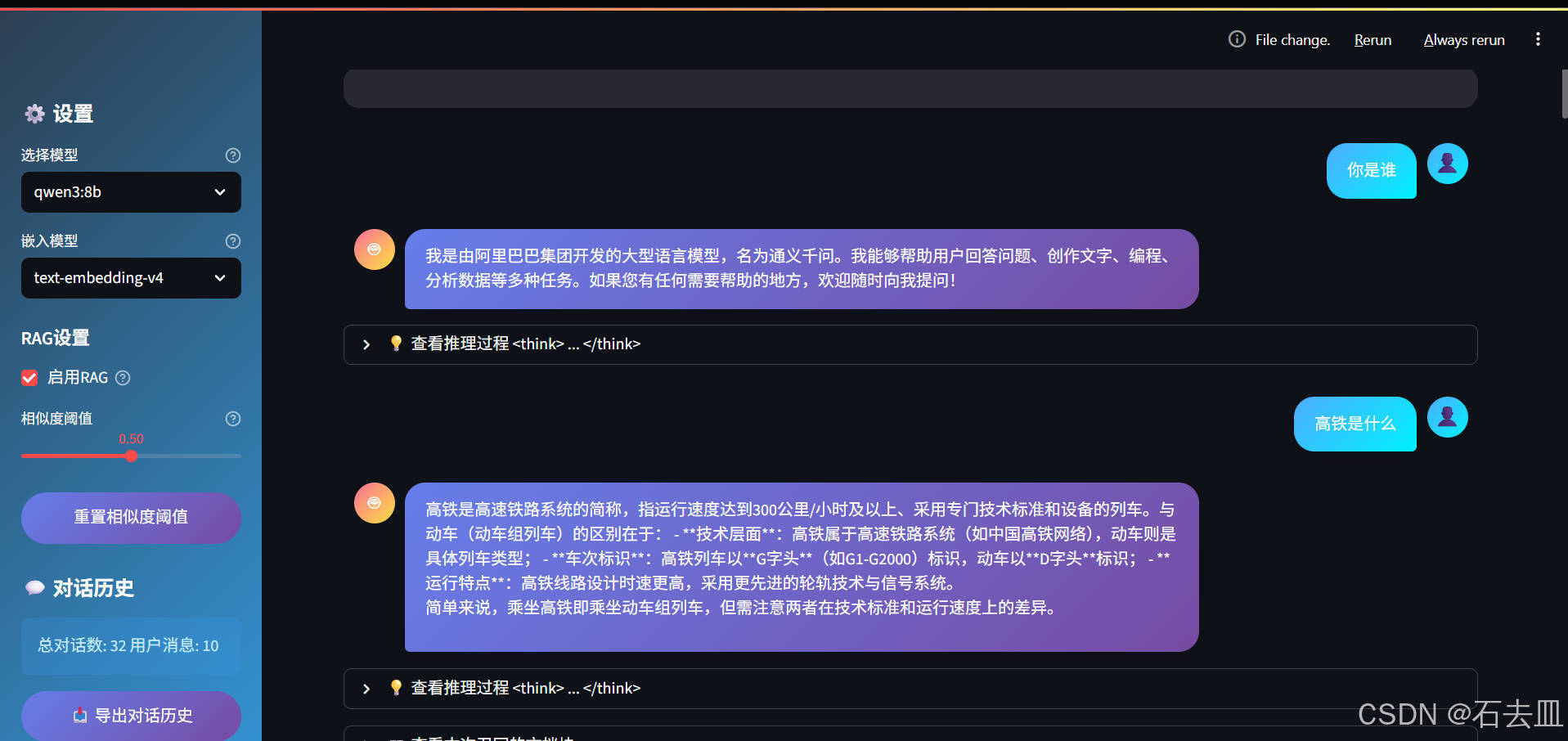Open the help icon next to 选择模型
Image resolution: width=1568 pixels, height=741 pixels.
point(232,155)
